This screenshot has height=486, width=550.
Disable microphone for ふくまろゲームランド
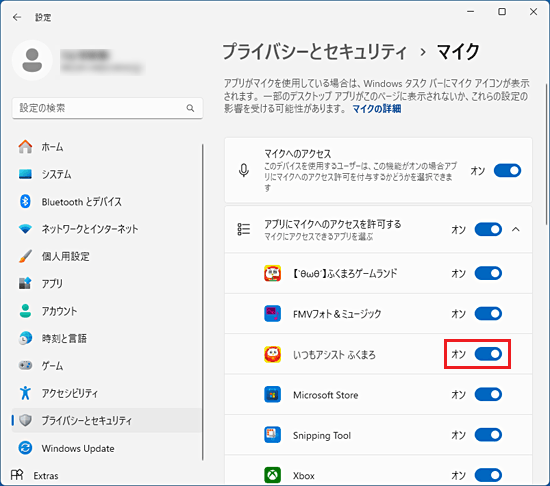click(488, 273)
